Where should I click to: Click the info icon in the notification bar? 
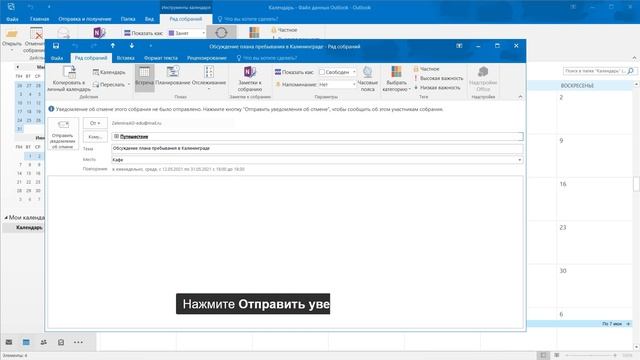51,109
